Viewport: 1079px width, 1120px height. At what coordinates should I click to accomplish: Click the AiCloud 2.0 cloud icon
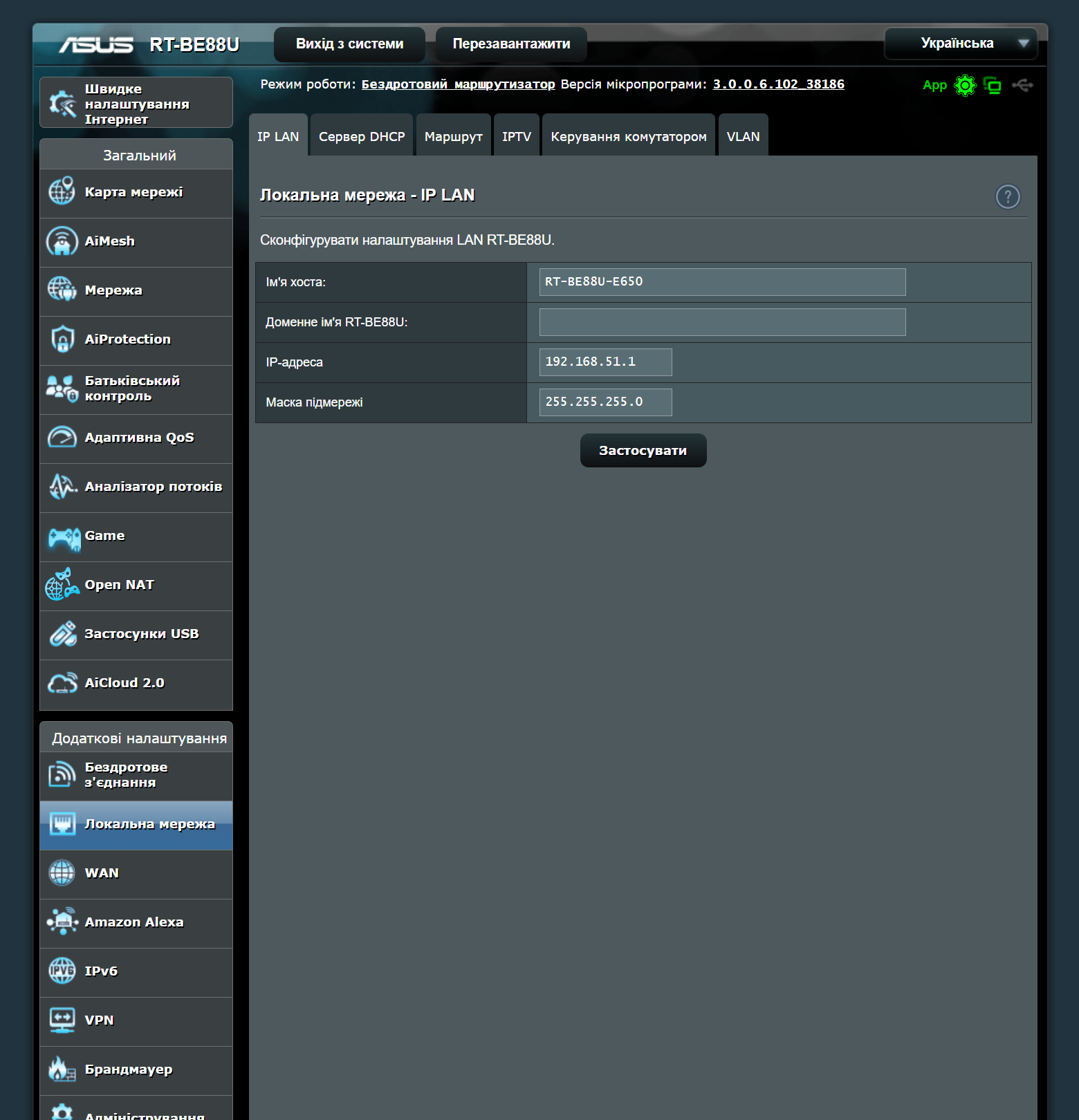tap(62, 682)
